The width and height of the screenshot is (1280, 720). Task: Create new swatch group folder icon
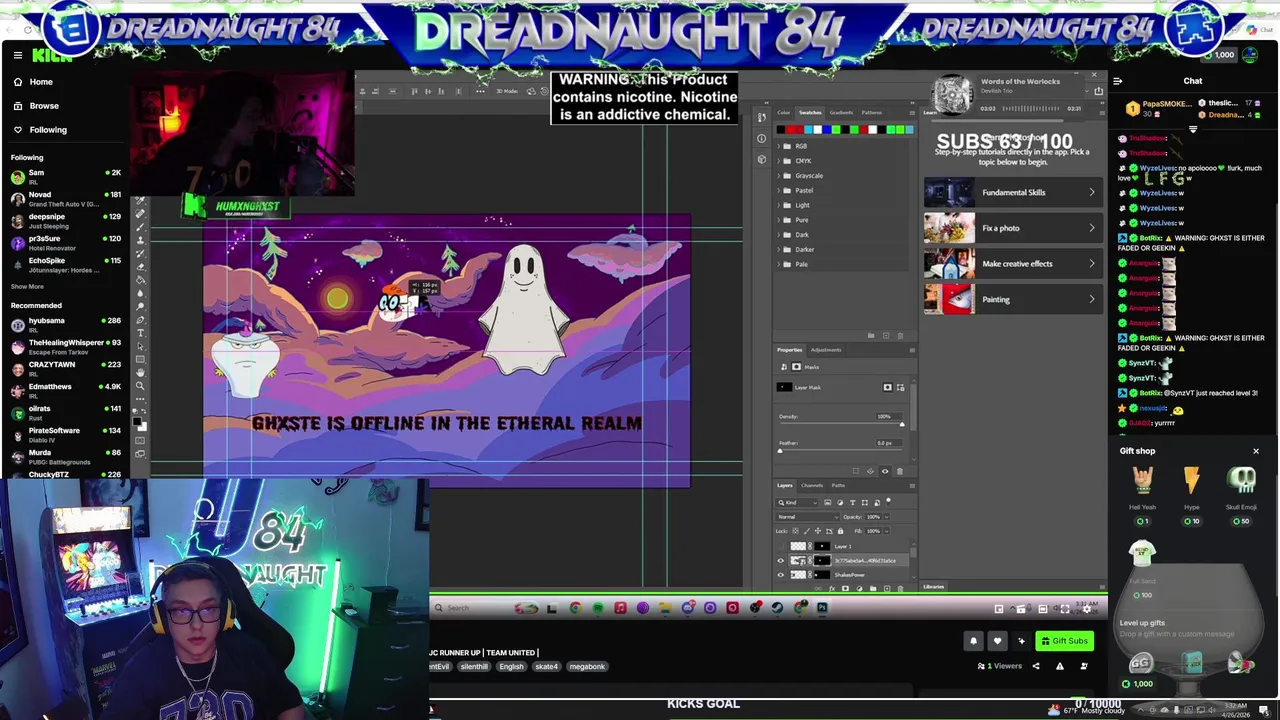coord(871,335)
